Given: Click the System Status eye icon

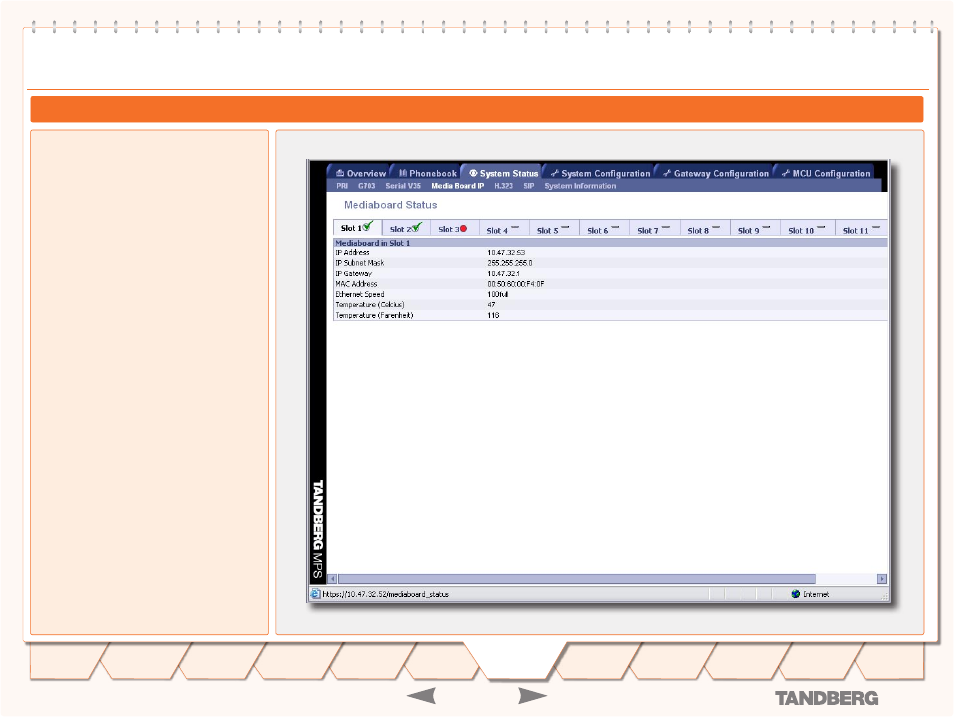Looking at the screenshot, I should pyautogui.click(x=473, y=173).
